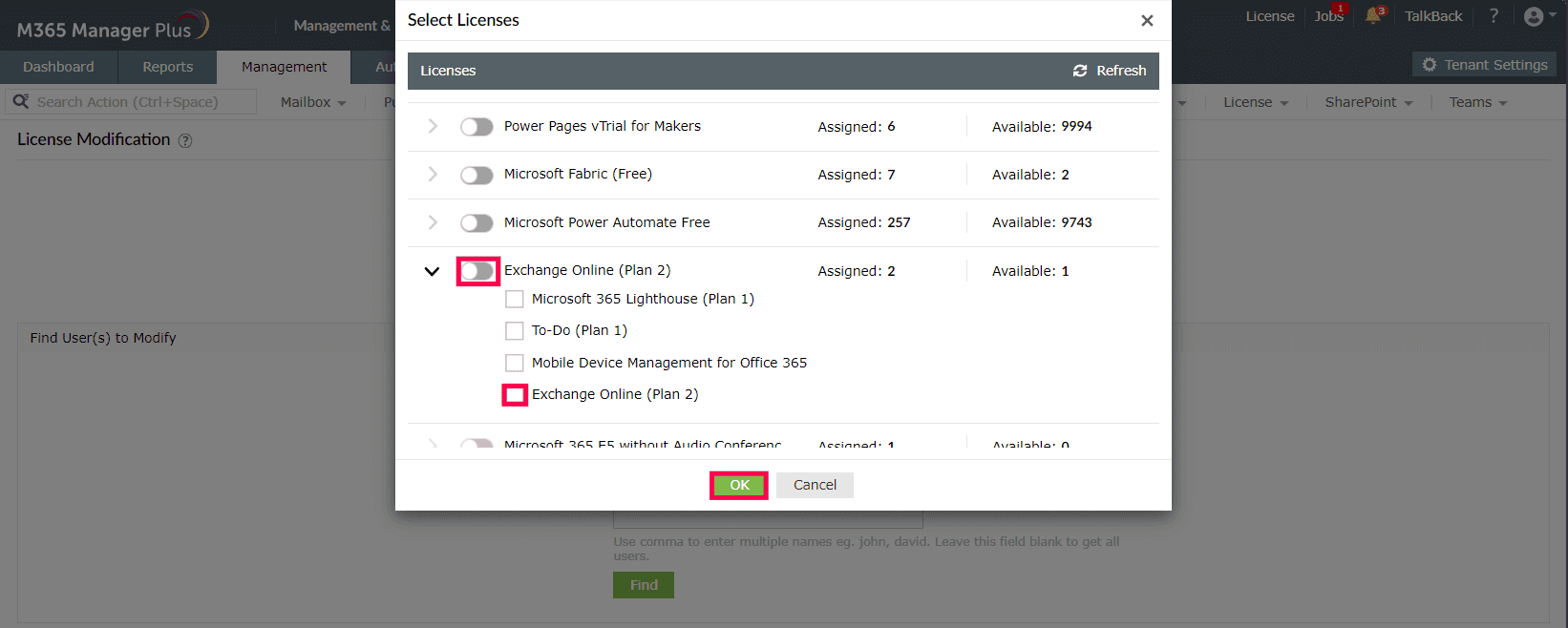Image resolution: width=1568 pixels, height=628 pixels.
Task: Click the Refresh icon in Licenses header
Action: coord(1080,71)
